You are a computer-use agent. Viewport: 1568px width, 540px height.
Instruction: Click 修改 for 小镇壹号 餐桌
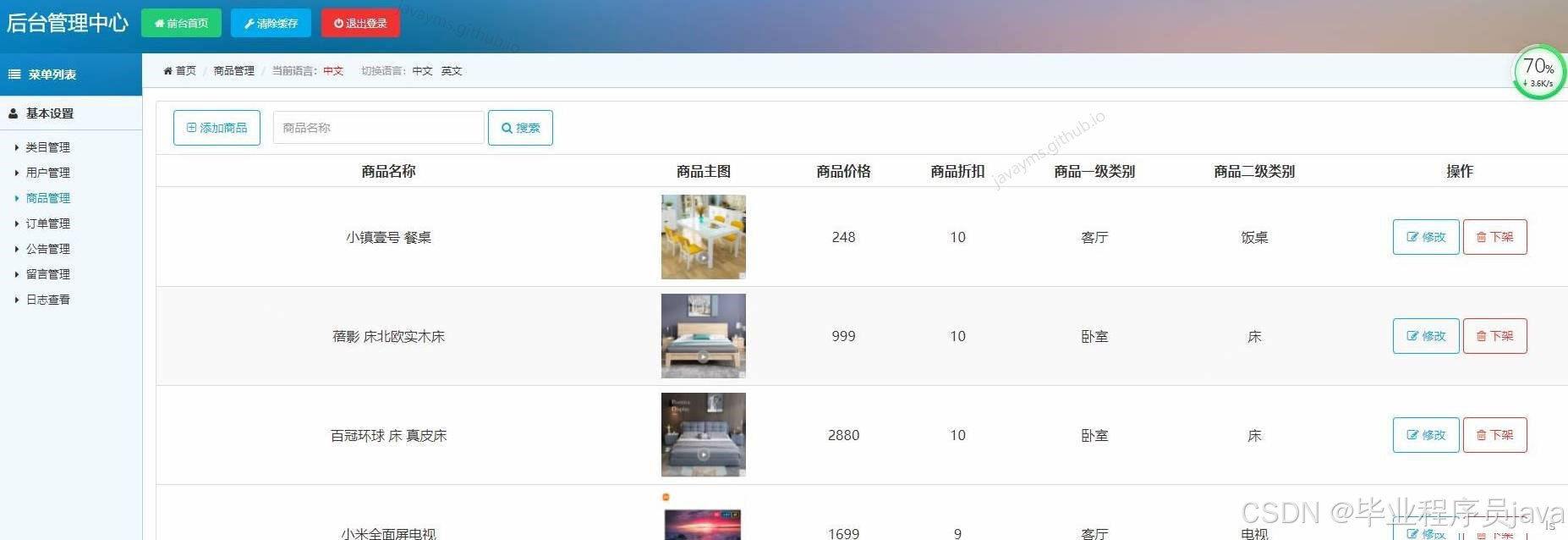coord(1426,237)
